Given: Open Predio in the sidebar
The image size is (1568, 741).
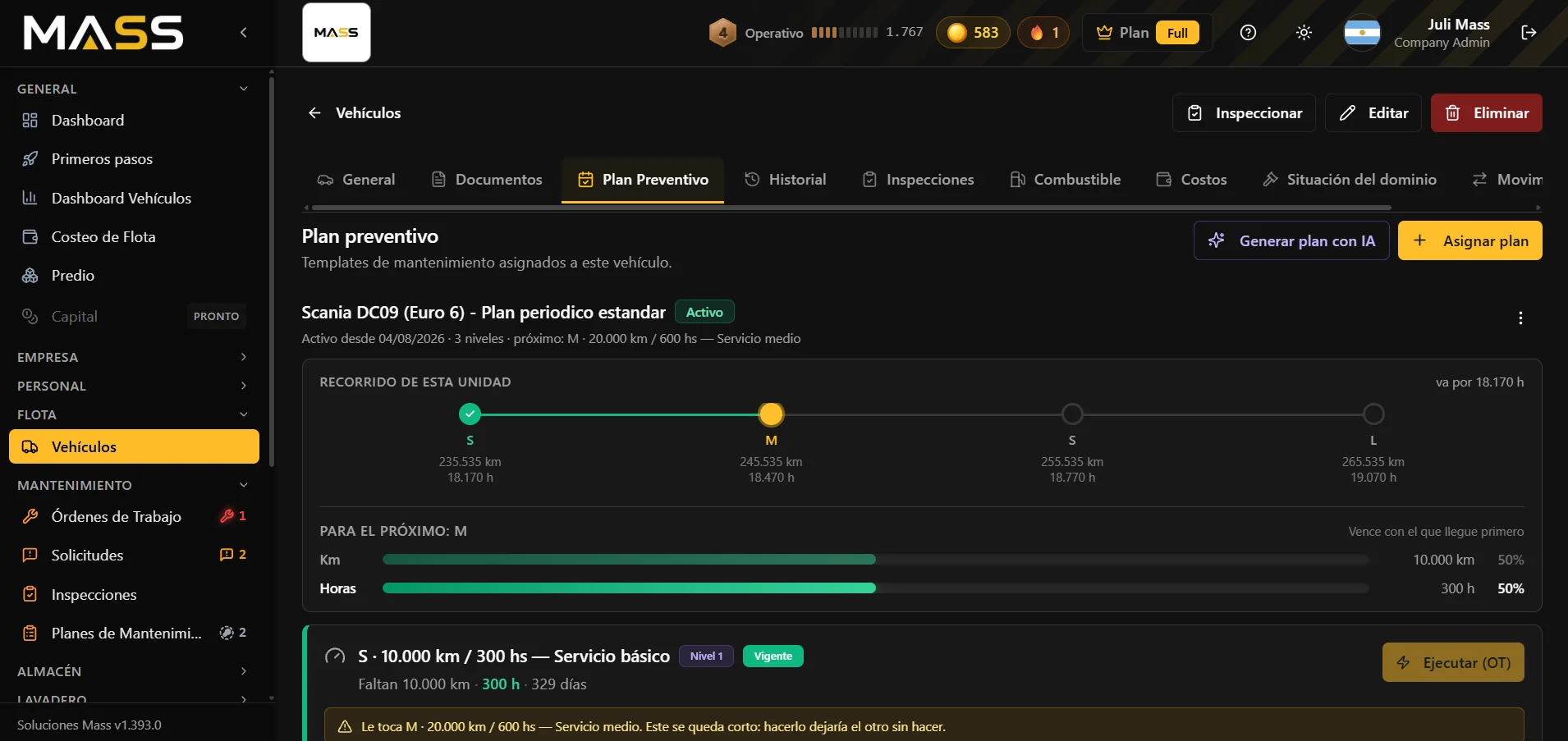Looking at the screenshot, I should tap(134, 276).
